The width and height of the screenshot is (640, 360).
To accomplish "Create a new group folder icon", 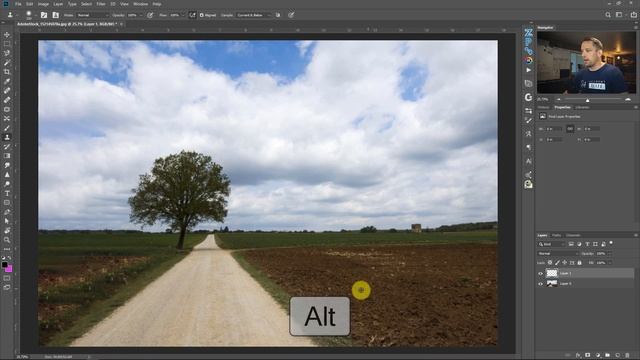I will coord(608,355).
